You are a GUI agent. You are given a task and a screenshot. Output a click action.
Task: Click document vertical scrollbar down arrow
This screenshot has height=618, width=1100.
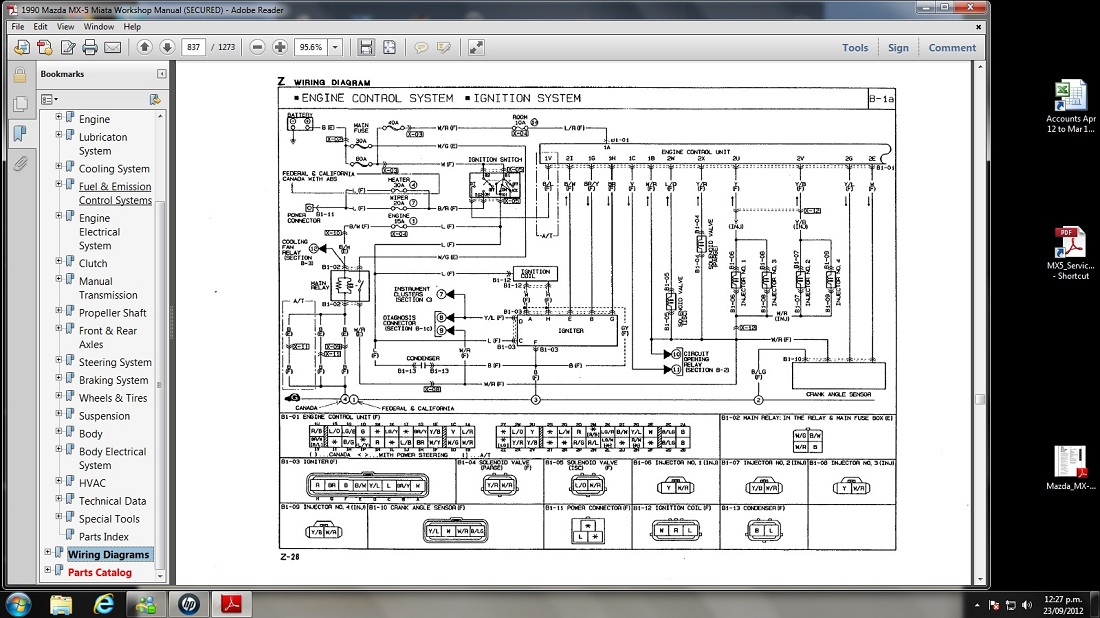click(x=980, y=579)
